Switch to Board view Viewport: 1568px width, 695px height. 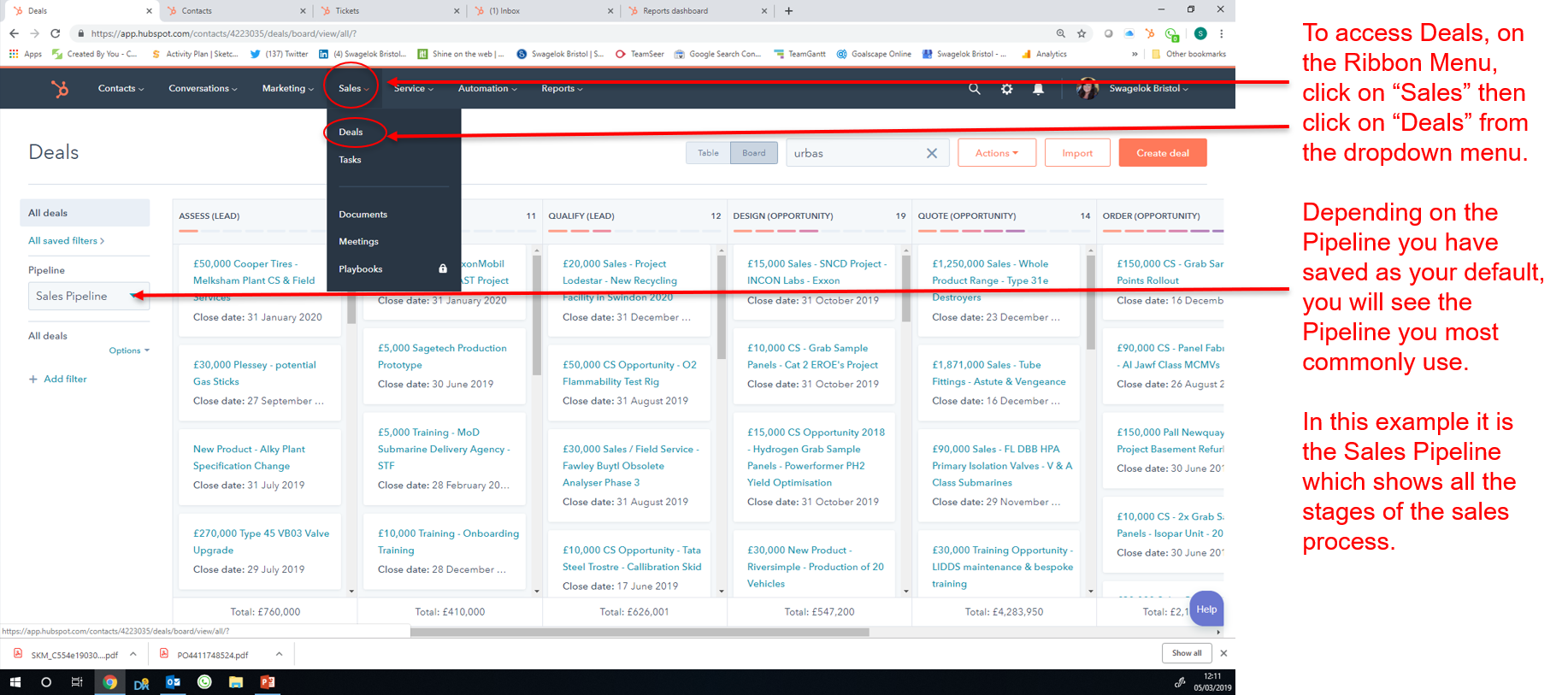(x=754, y=153)
